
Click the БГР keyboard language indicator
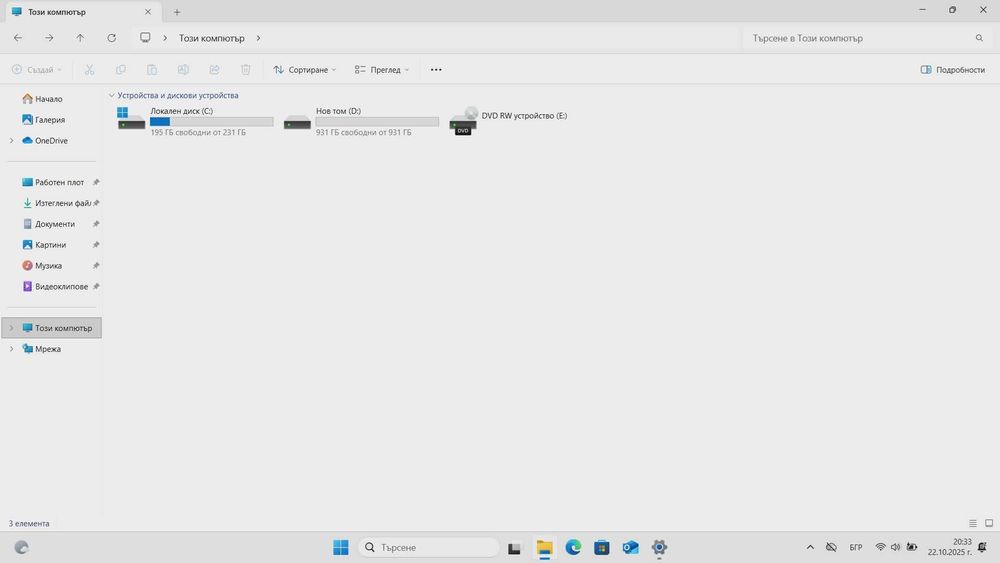tap(856, 547)
